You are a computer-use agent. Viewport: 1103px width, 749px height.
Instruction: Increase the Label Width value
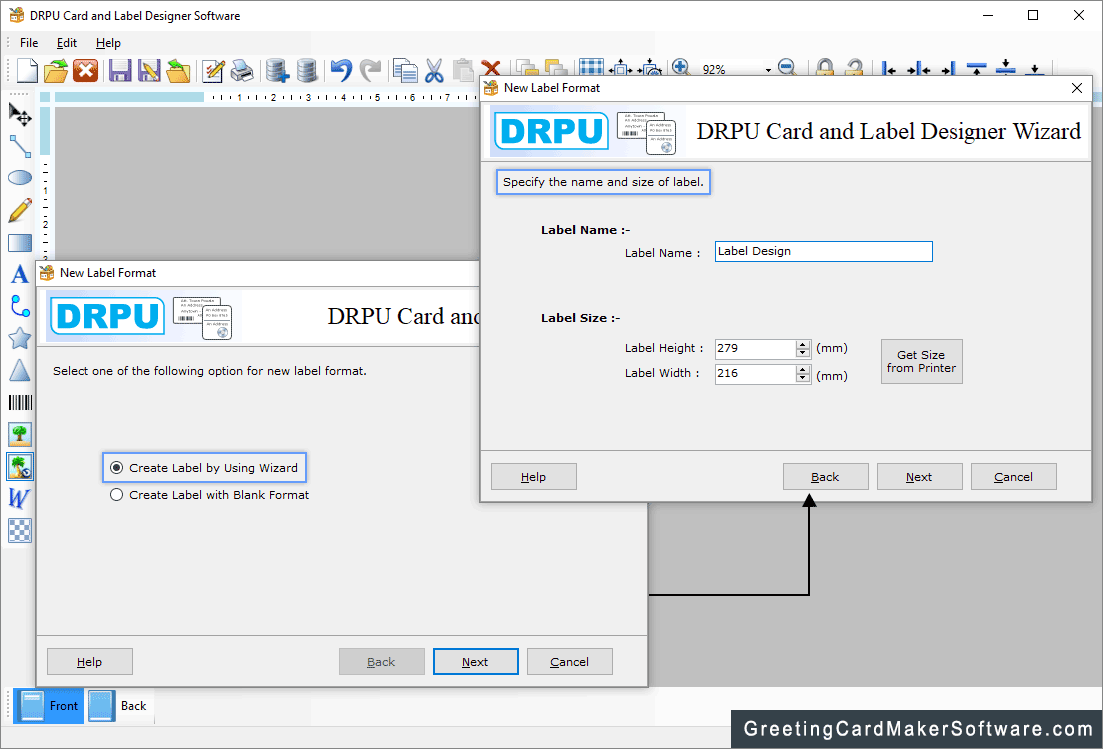(803, 369)
